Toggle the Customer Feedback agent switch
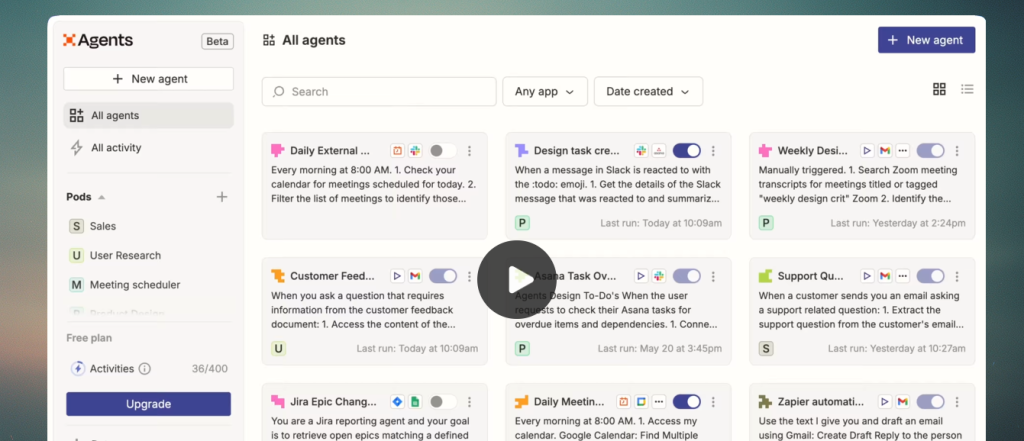This screenshot has height=441, width=1024. pos(443,276)
